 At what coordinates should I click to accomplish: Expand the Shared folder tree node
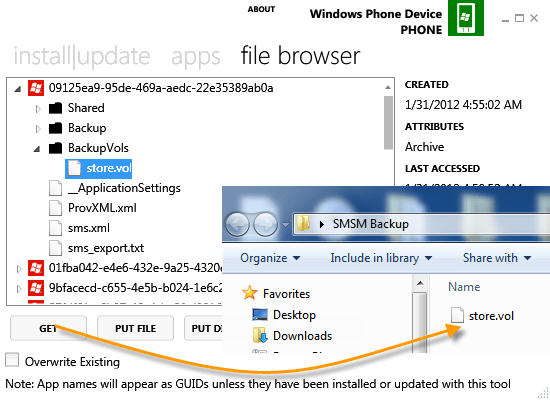click(x=38, y=109)
